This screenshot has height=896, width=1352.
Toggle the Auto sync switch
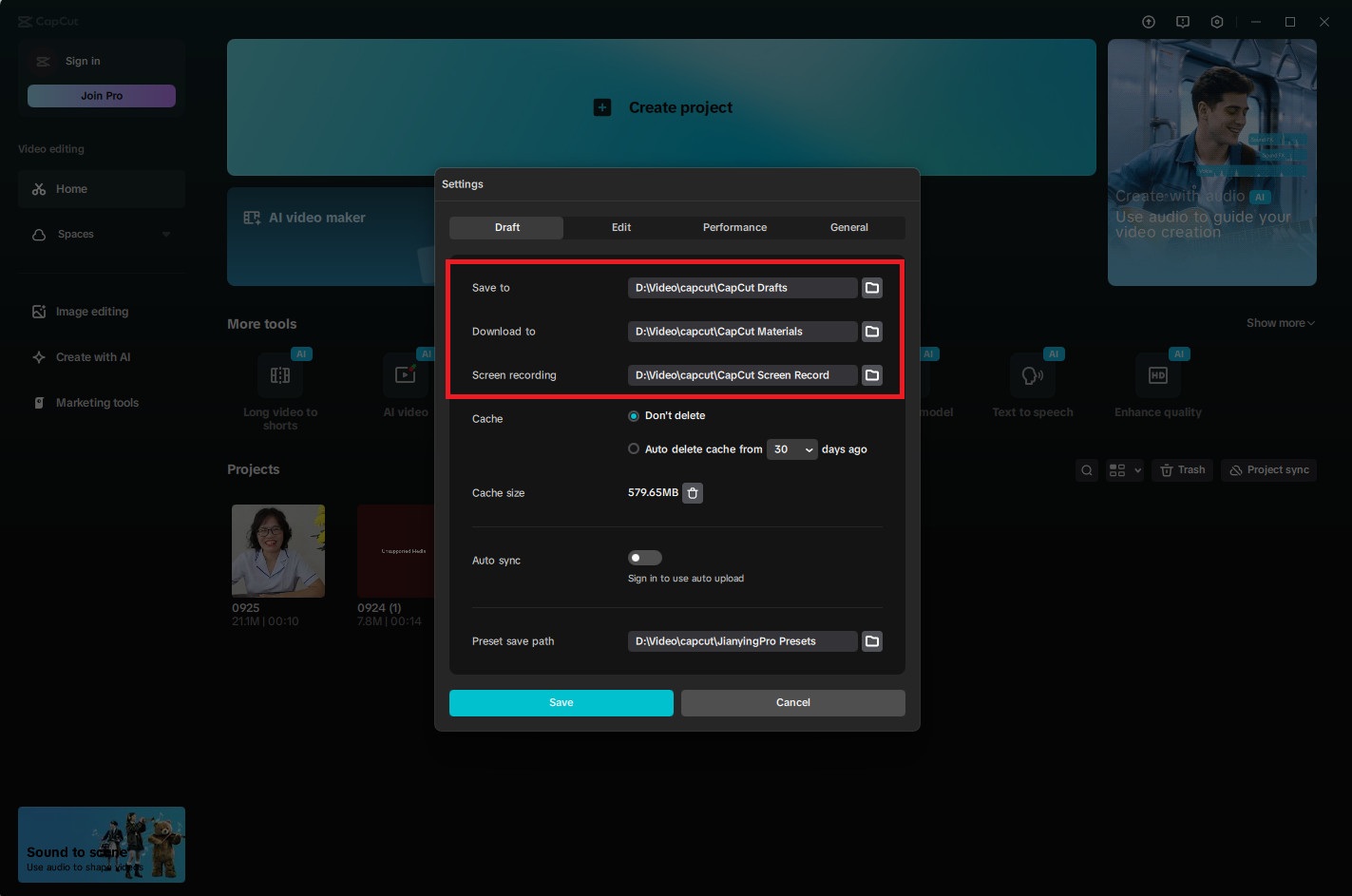click(x=644, y=558)
